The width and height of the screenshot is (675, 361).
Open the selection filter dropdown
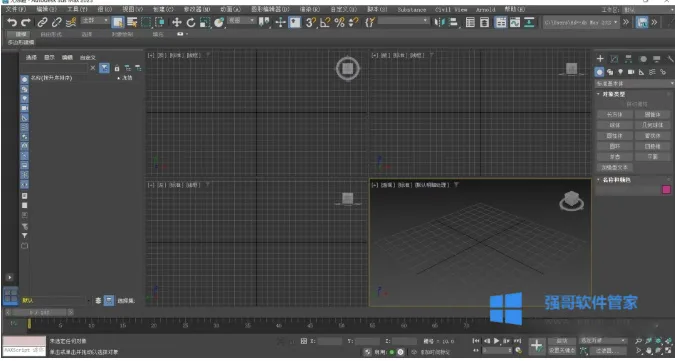[95, 20]
